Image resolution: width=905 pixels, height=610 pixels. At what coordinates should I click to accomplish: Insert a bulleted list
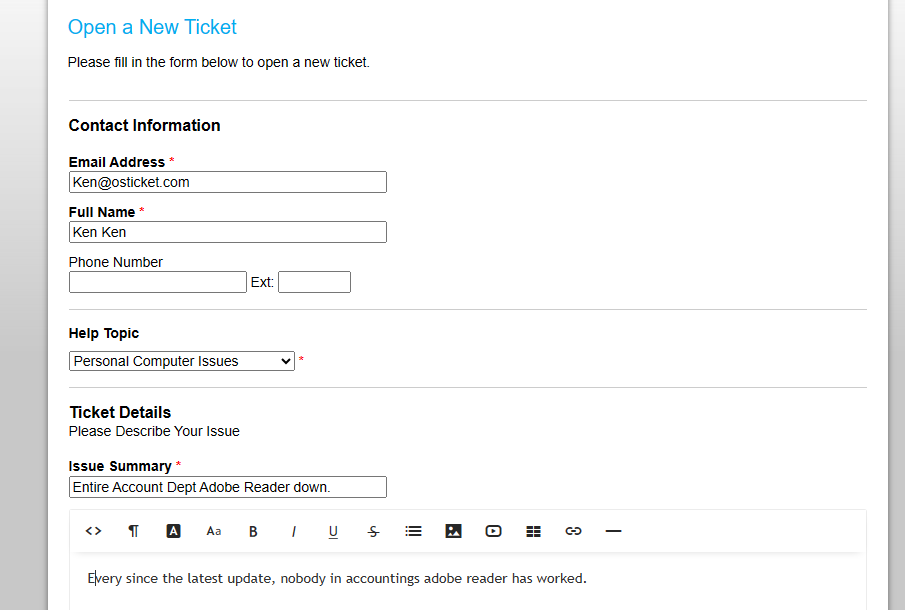click(413, 531)
